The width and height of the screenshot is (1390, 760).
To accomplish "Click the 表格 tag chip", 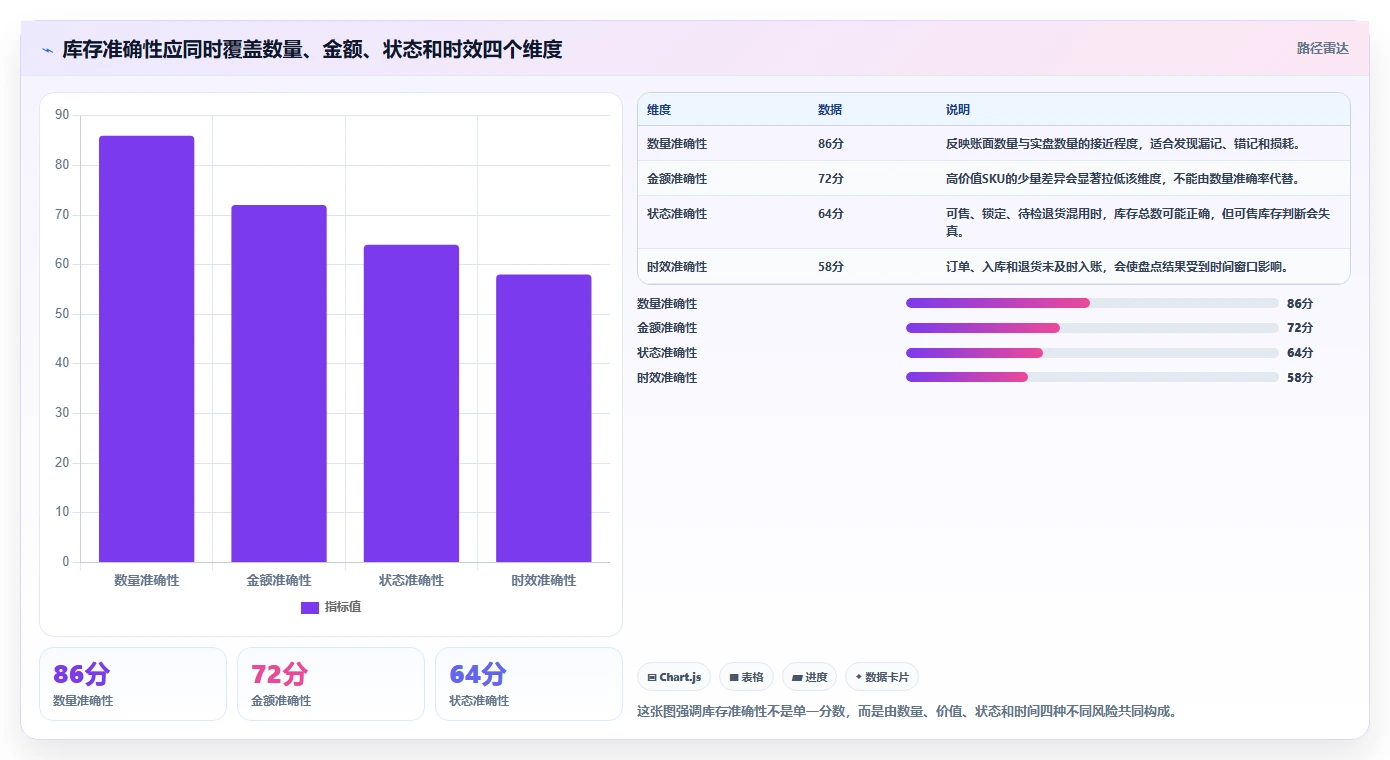I will (747, 677).
